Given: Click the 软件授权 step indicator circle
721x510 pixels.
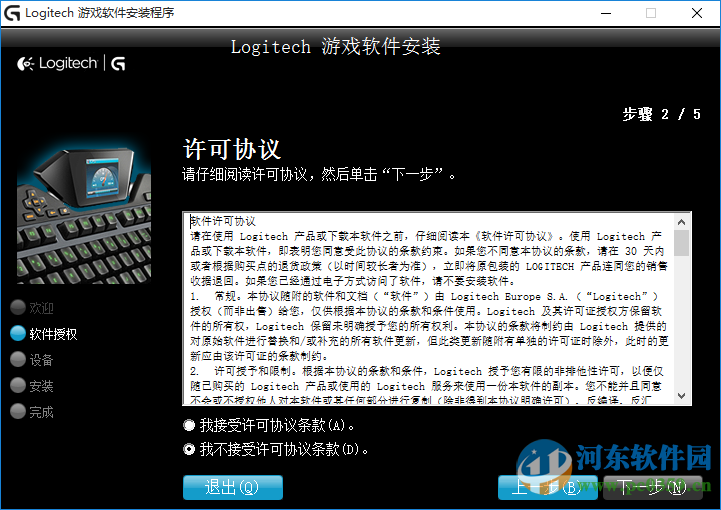Looking at the screenshot, I should [x=18, y=333].
